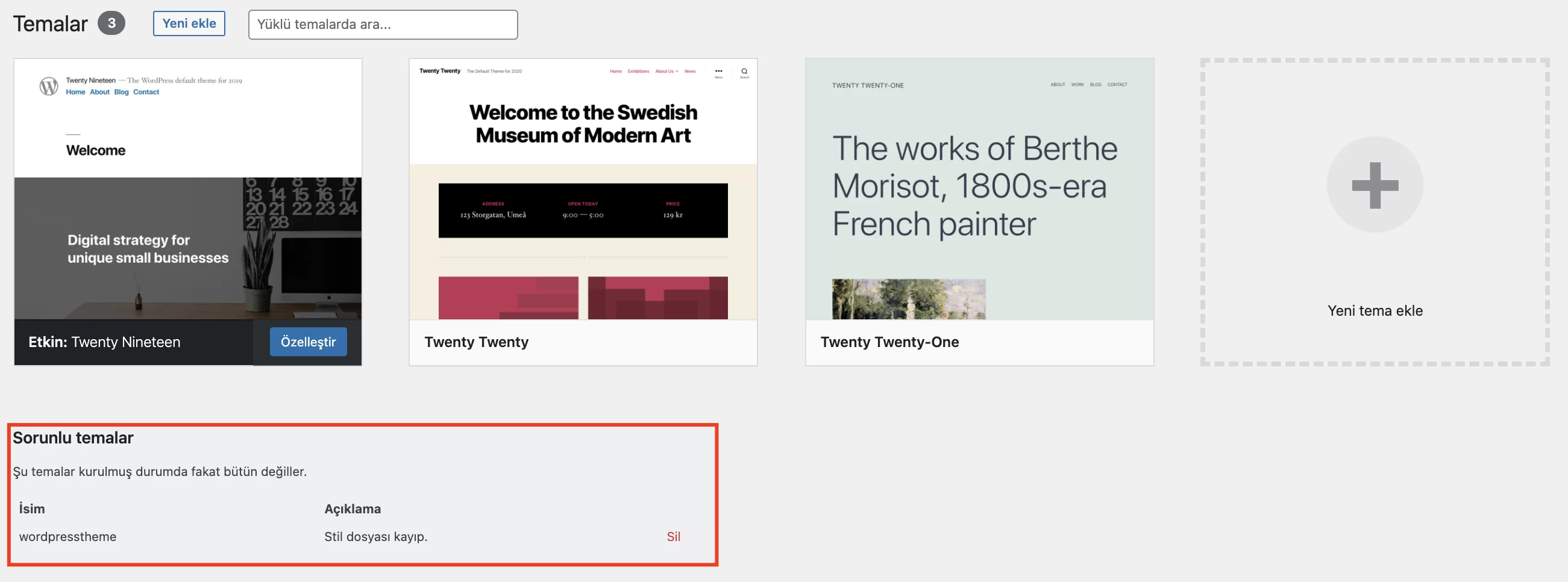This screenshot has height=582, width=1568.
Task: Click the Exhibitions menu item in Twenty Twenty preview
Action: click(x=638, y=71)
